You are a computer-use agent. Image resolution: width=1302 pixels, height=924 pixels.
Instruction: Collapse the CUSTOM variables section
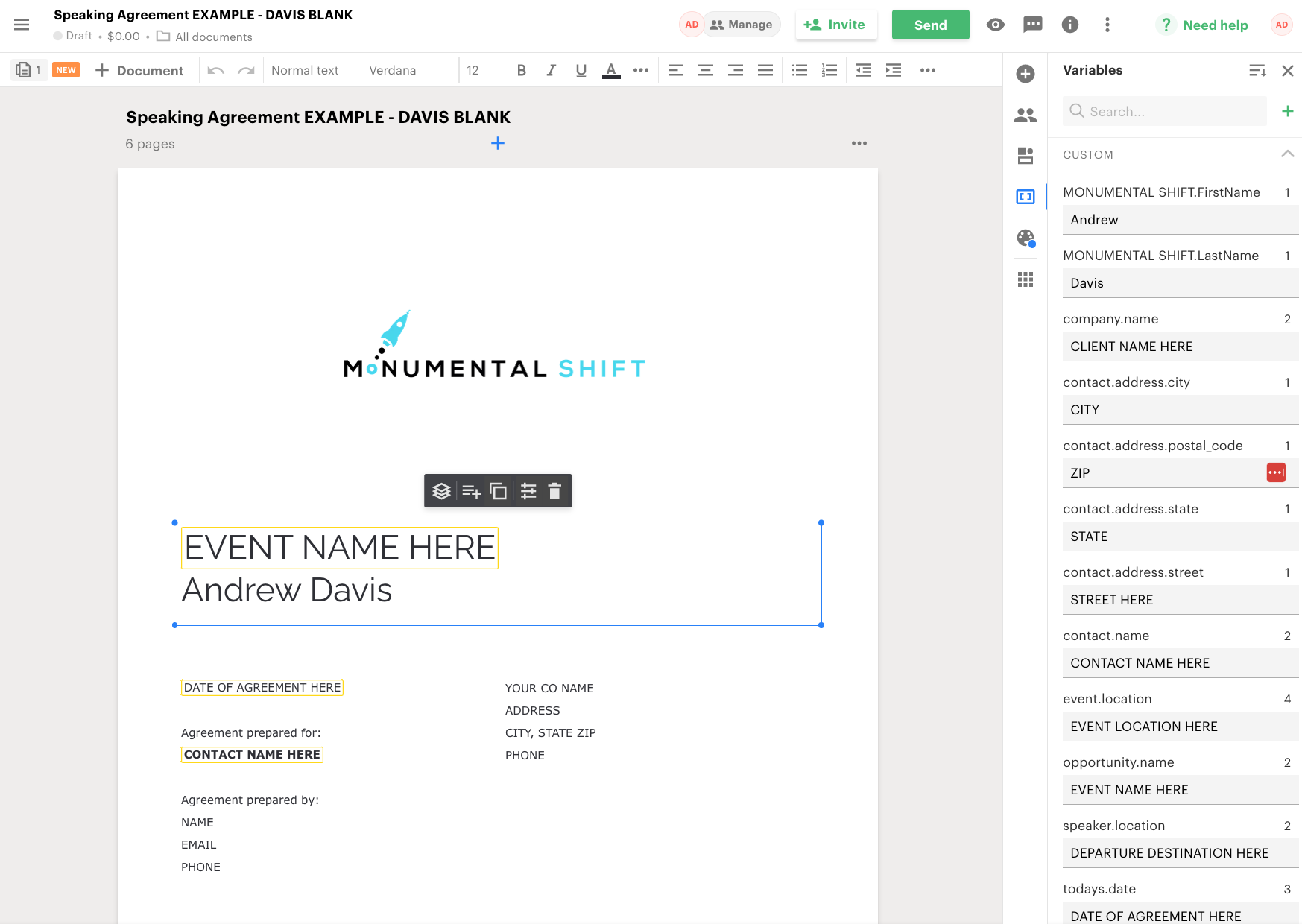pyautogui.click(x=1288, y=154)
